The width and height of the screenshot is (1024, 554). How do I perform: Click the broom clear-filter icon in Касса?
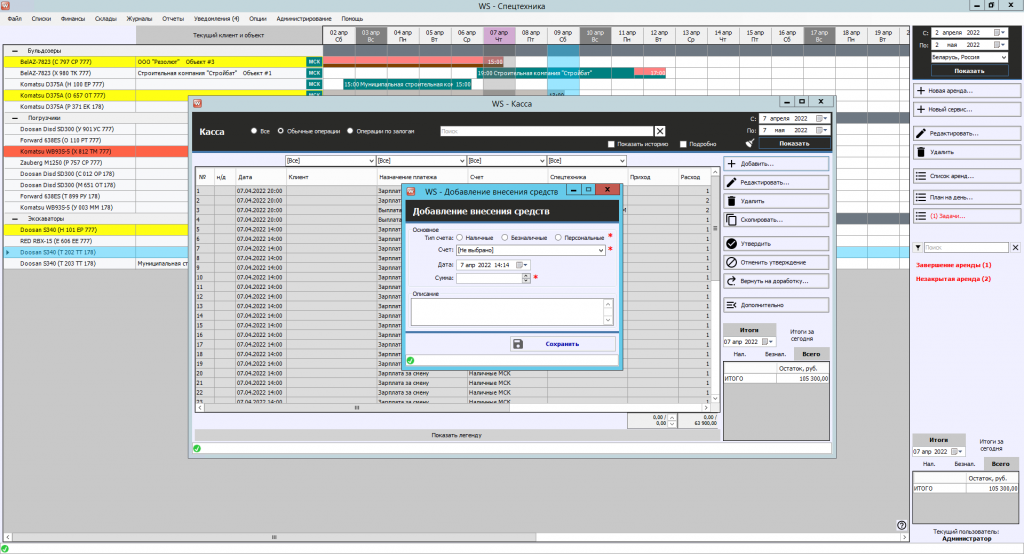tap(750, 143)
